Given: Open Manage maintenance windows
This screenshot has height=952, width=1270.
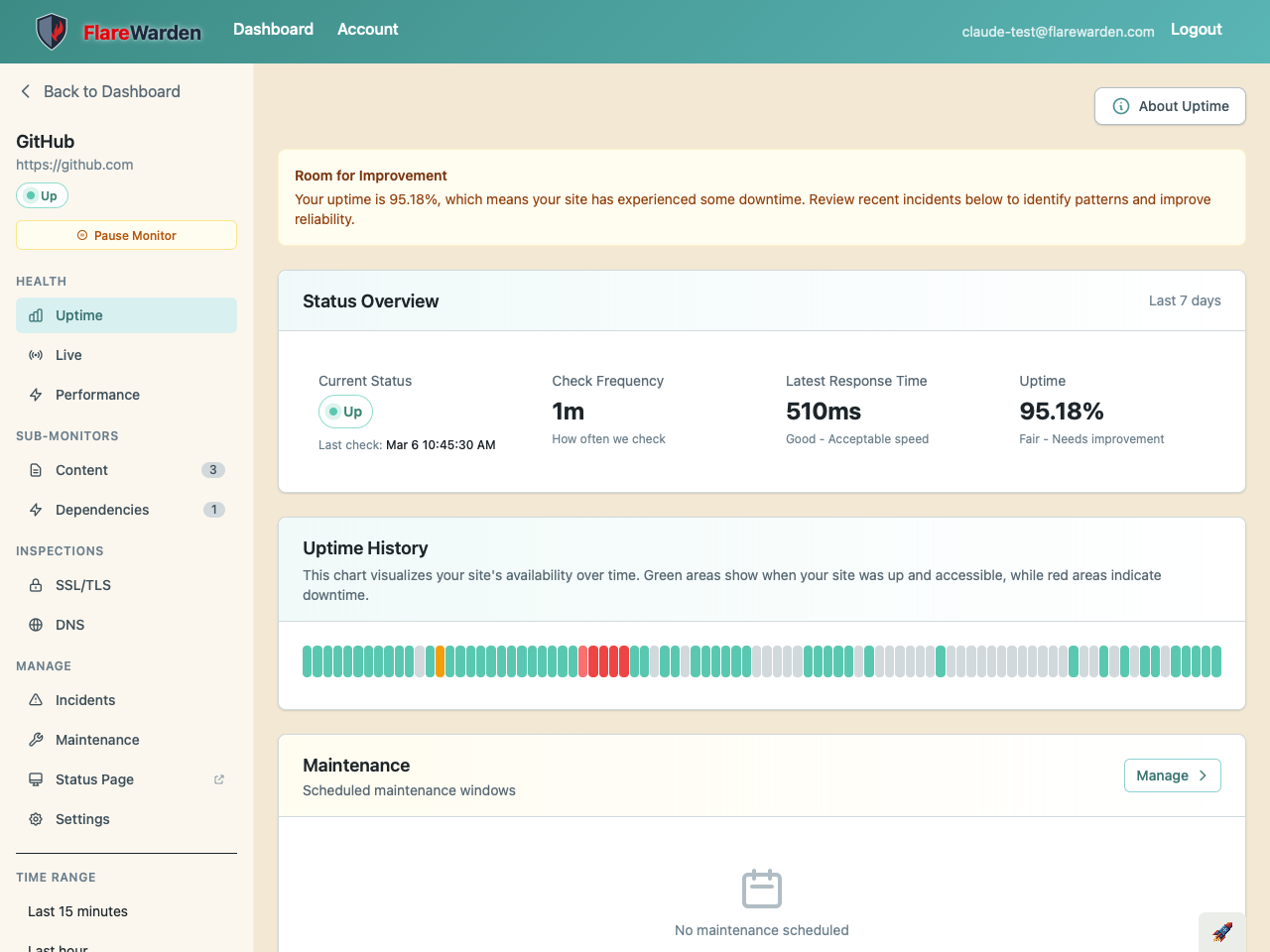Looking at the screenshot, I should click(x=1172, y=775).
